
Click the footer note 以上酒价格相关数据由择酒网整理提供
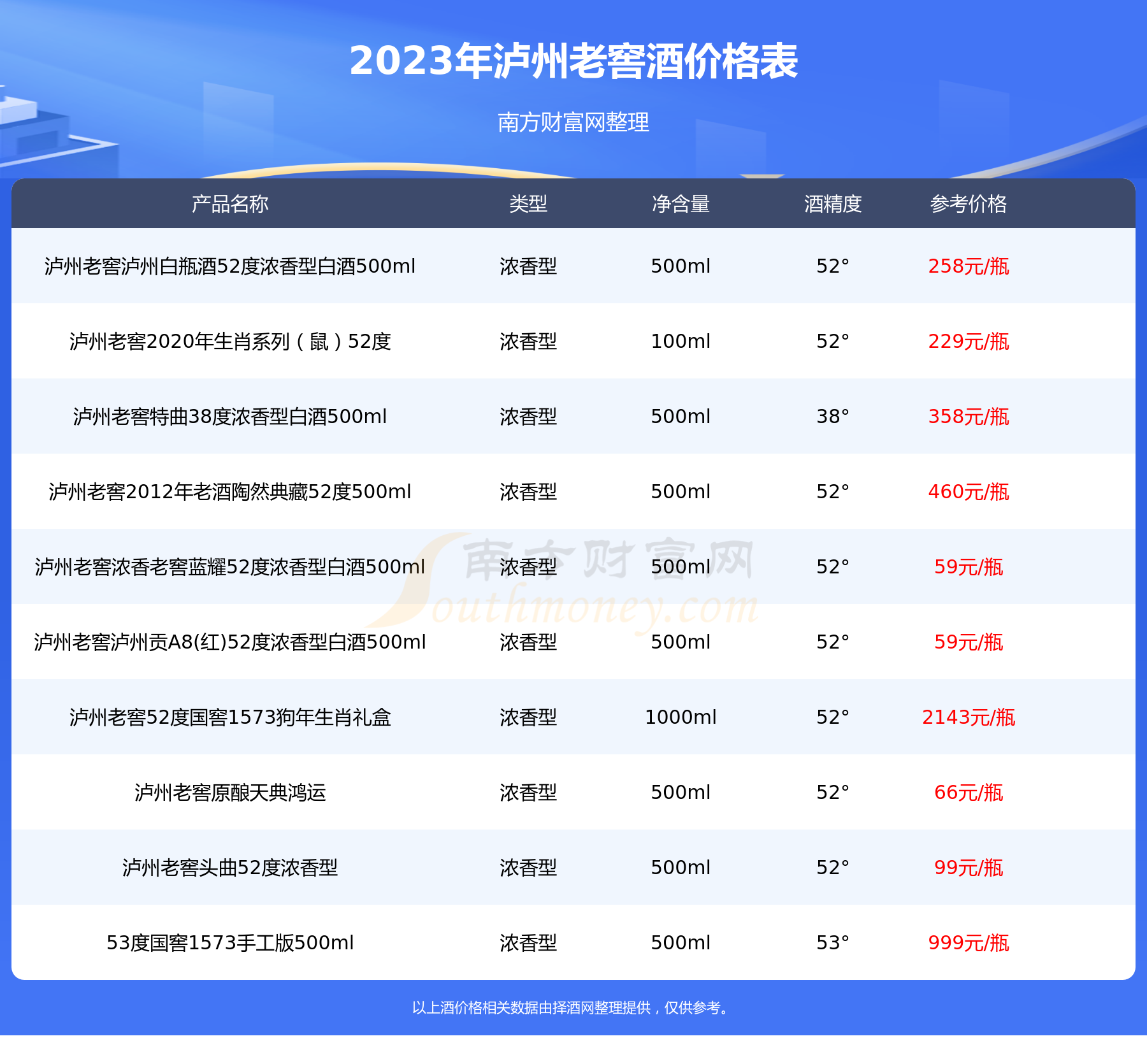point(531,1007)
